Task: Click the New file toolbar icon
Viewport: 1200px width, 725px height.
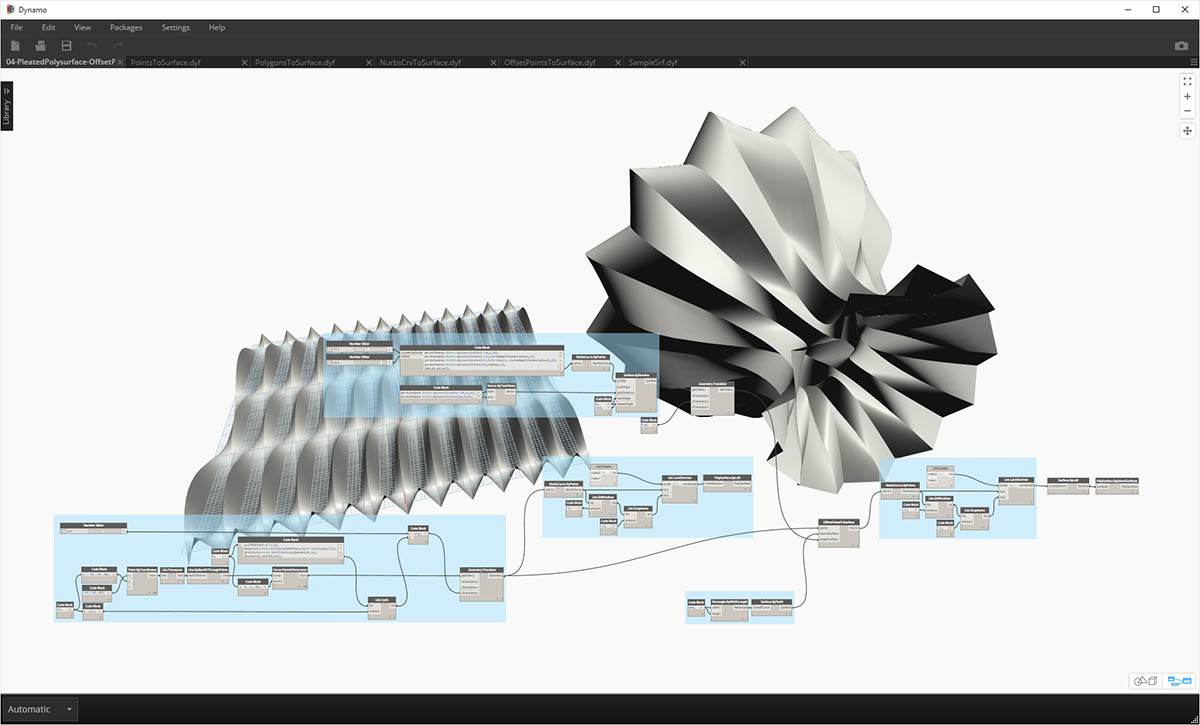Action: (15, 46)
